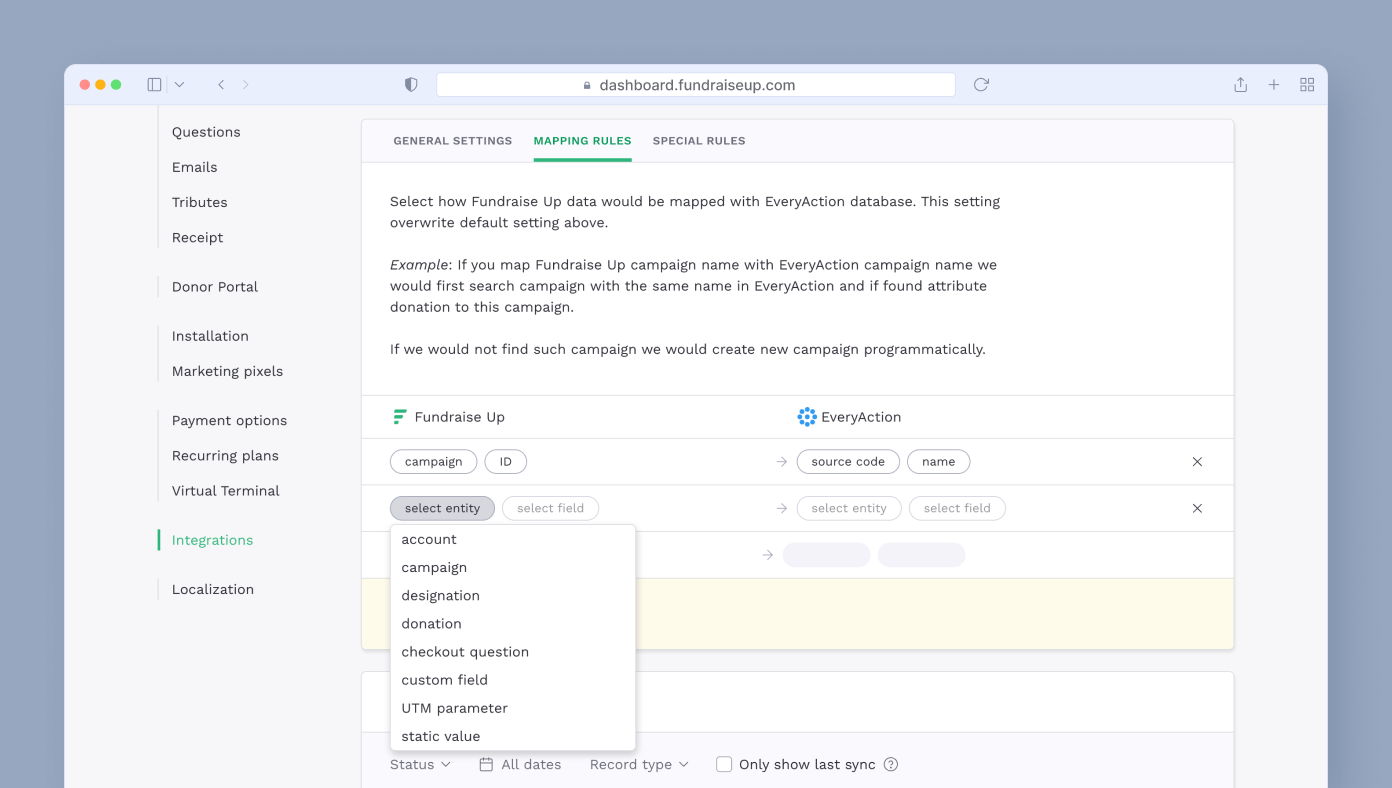
Task: Choose campaign from entity list
Action: (513, 567)
